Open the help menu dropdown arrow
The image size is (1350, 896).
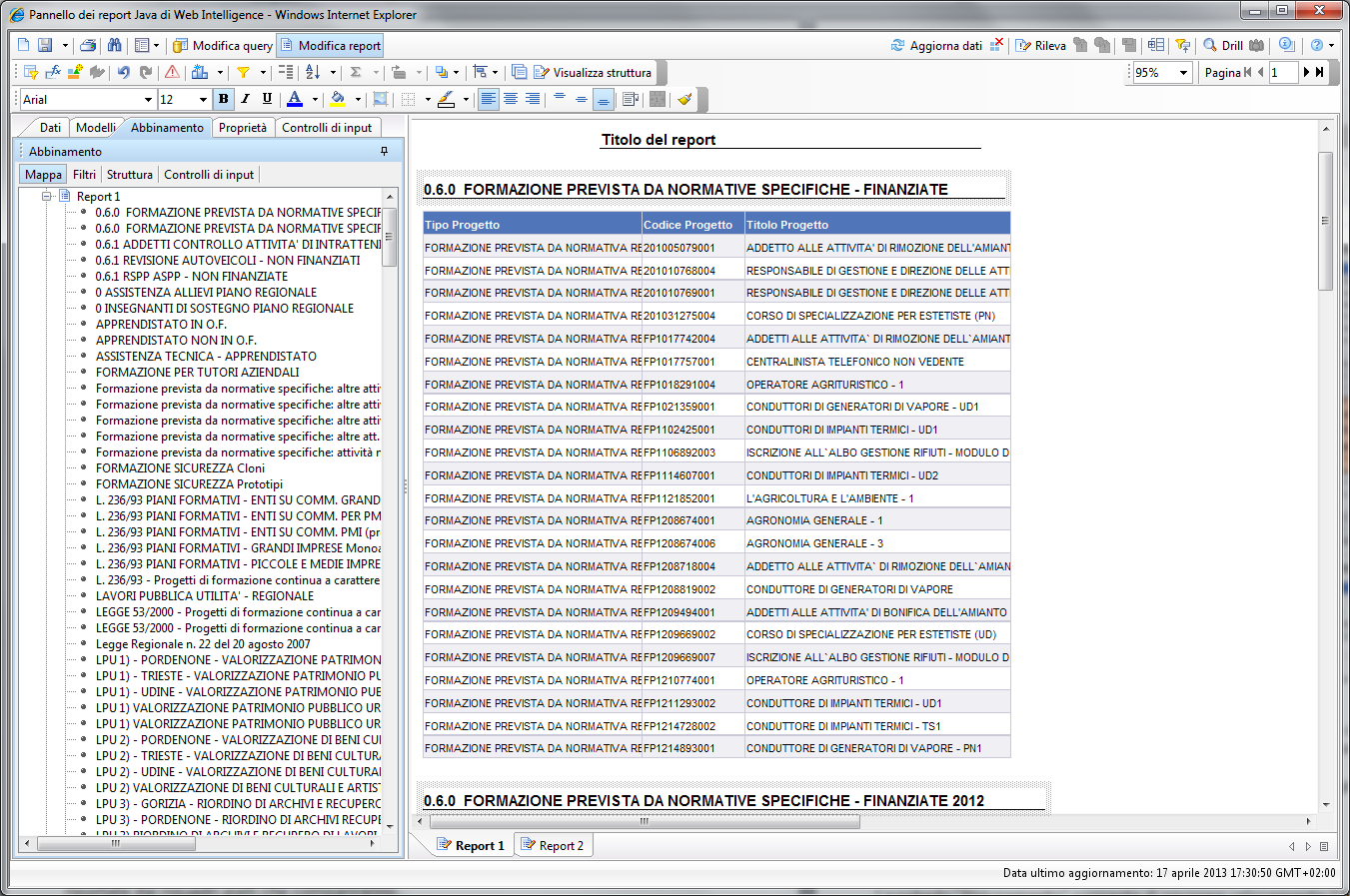[x=1331, y=46]
